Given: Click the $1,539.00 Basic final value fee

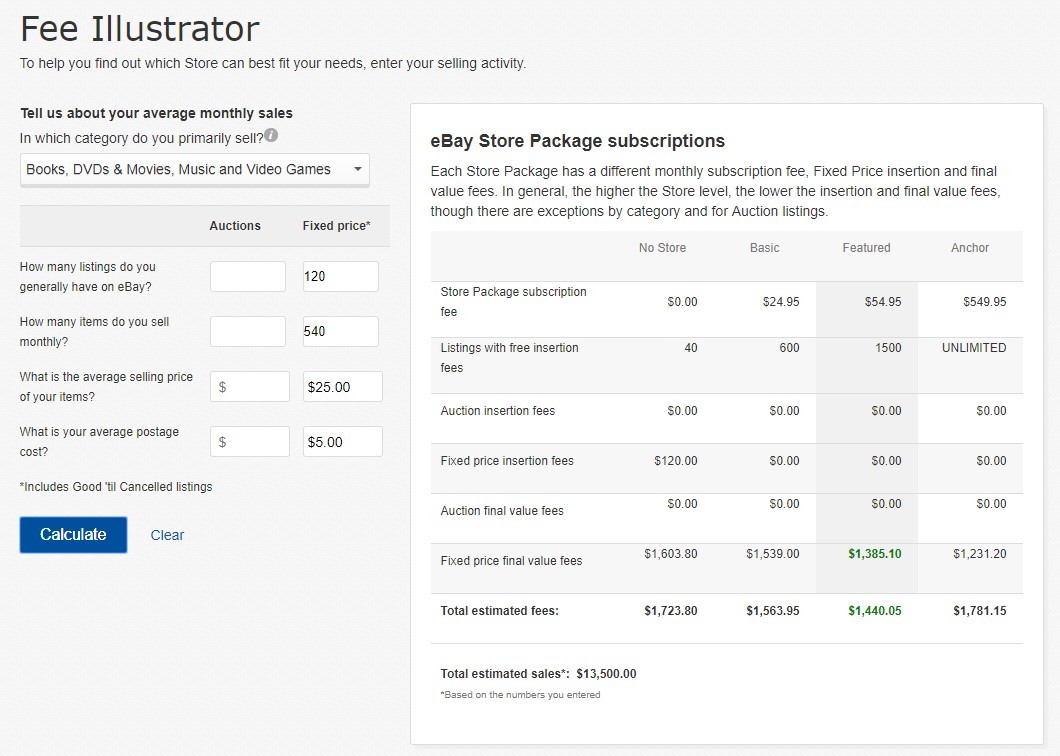Looking at the screenshot, I should [773, 554].
